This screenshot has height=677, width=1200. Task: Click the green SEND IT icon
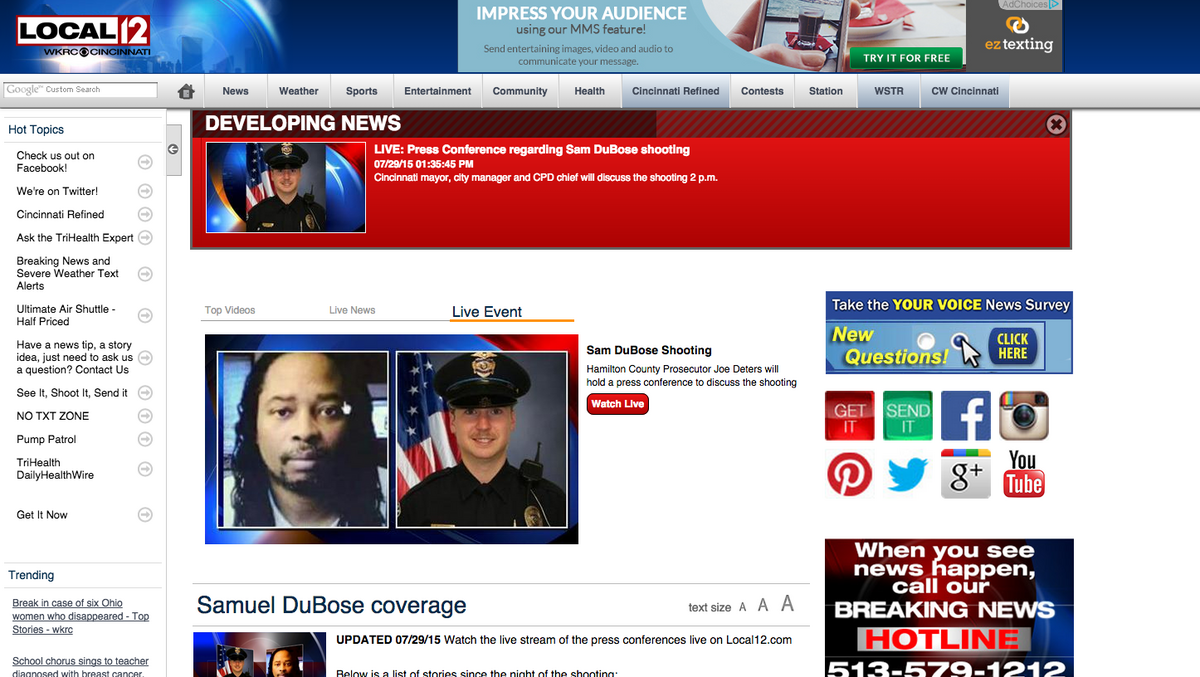[x=907, y=415]
